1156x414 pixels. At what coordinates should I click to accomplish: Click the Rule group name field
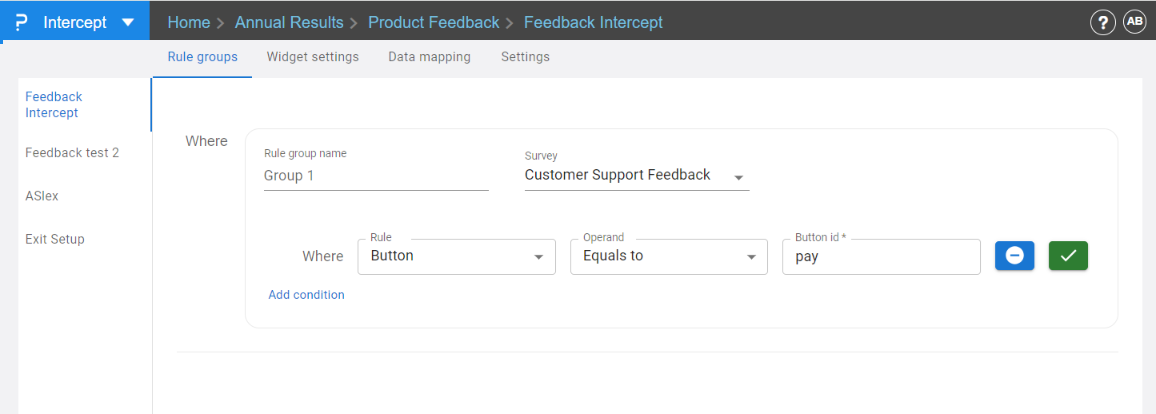pos(376,176)
